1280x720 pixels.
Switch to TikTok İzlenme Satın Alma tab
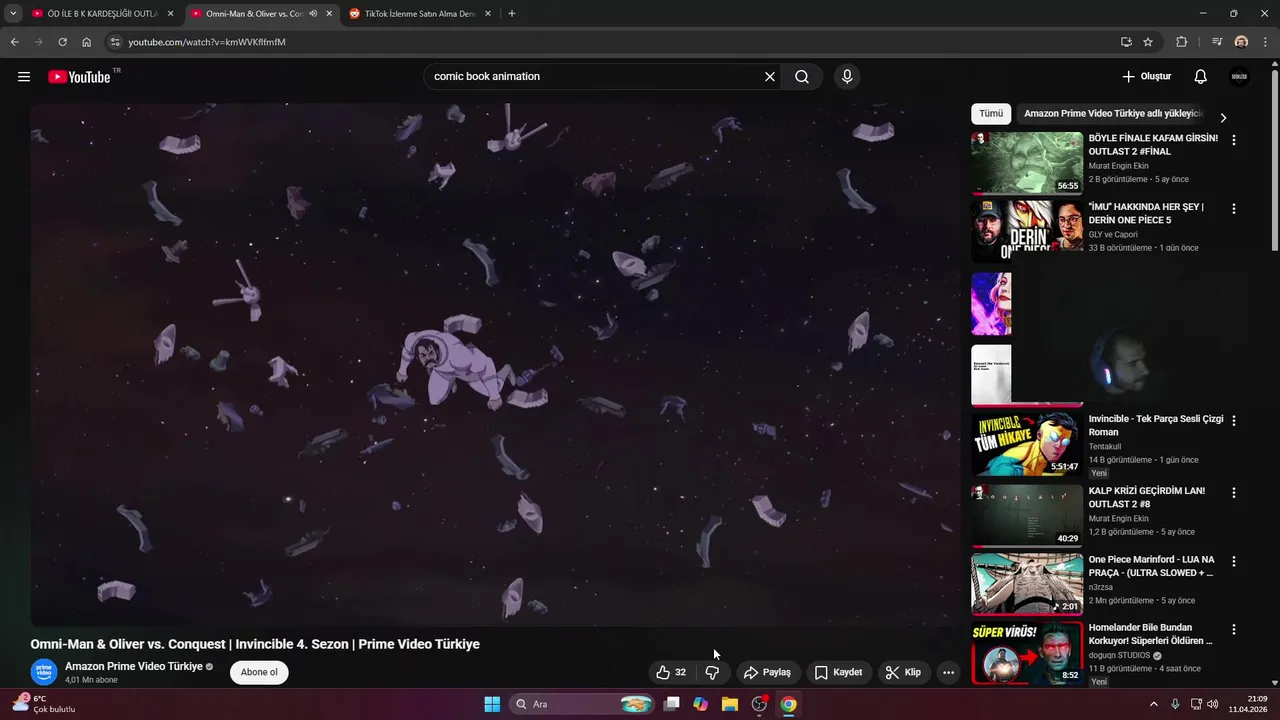click(420, 14)
